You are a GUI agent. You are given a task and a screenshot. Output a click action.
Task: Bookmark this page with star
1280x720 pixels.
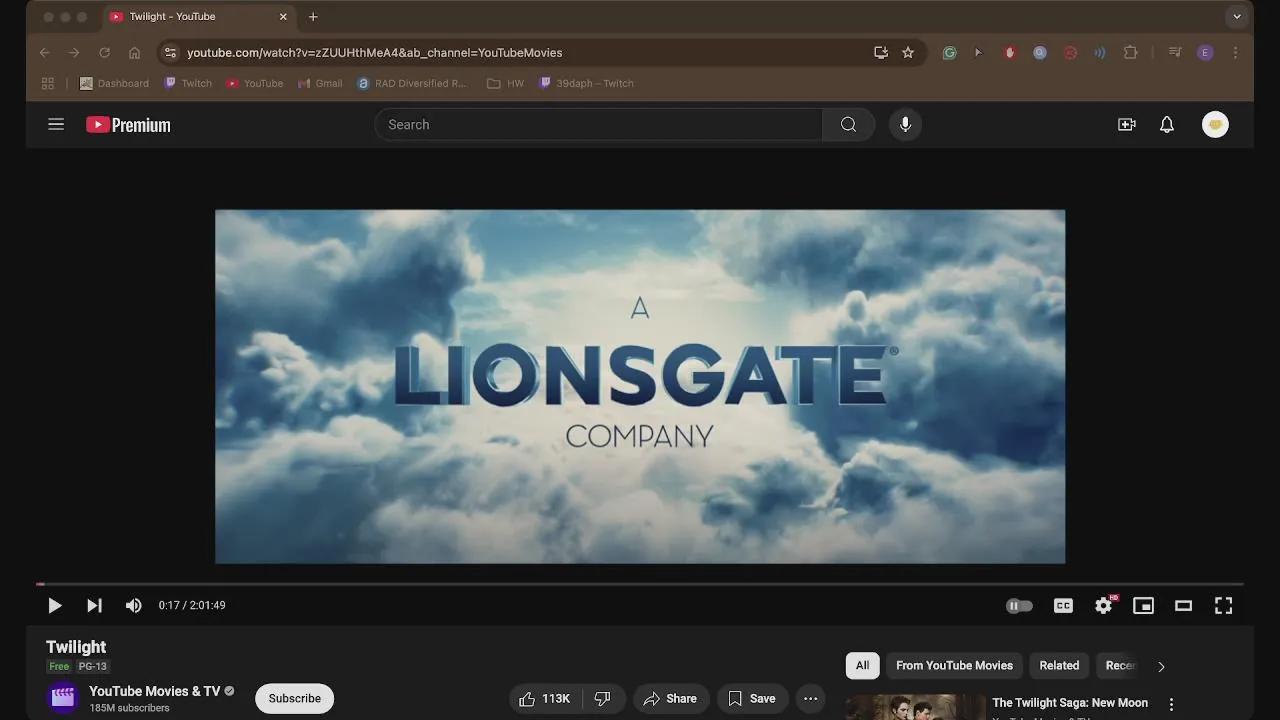pyautogui.click(x=908, y=52)
